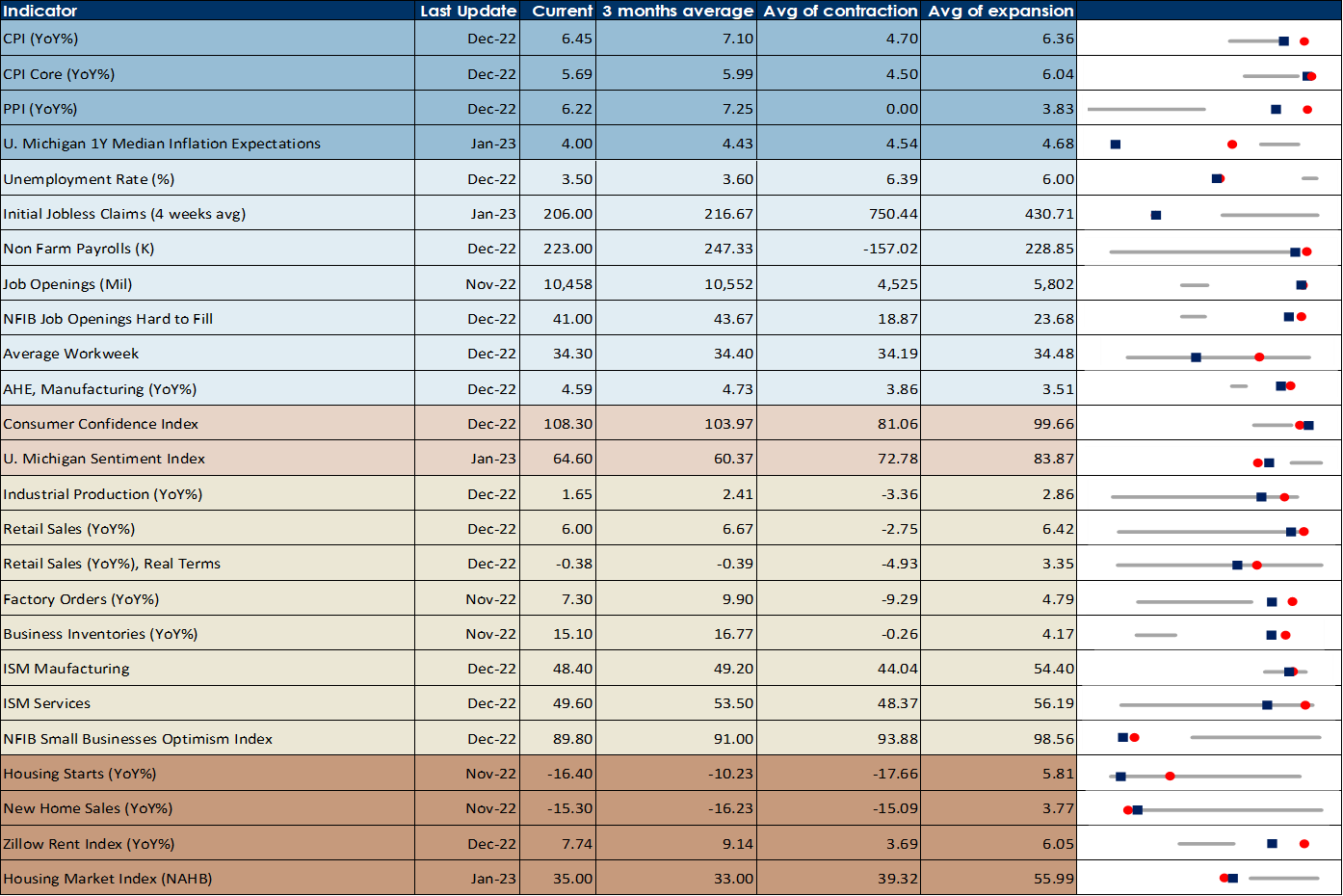Select ISM Services current value 49.60

[572, 703]
